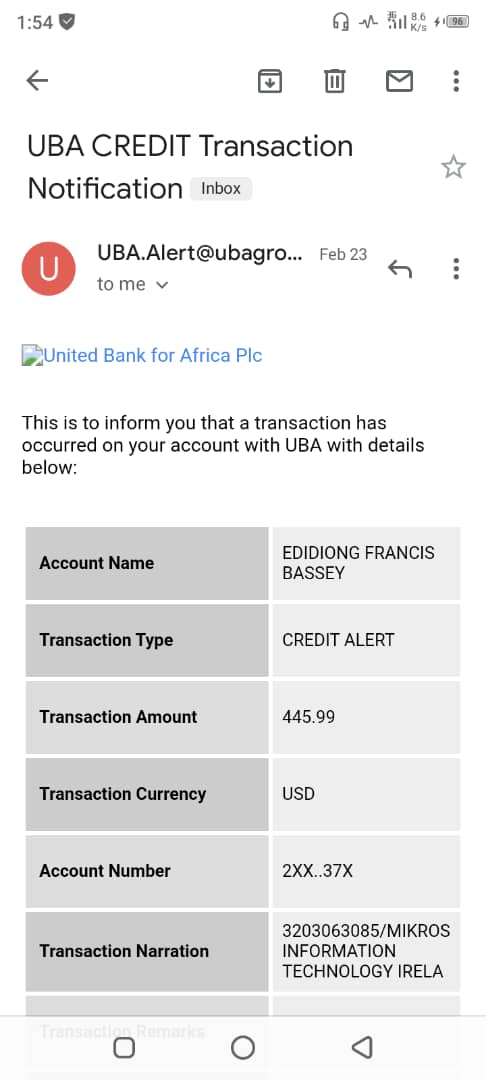Screen dimensions: 486x1080
Task: Expand the 'to me' recipient details
Action: tap(133, 284)
